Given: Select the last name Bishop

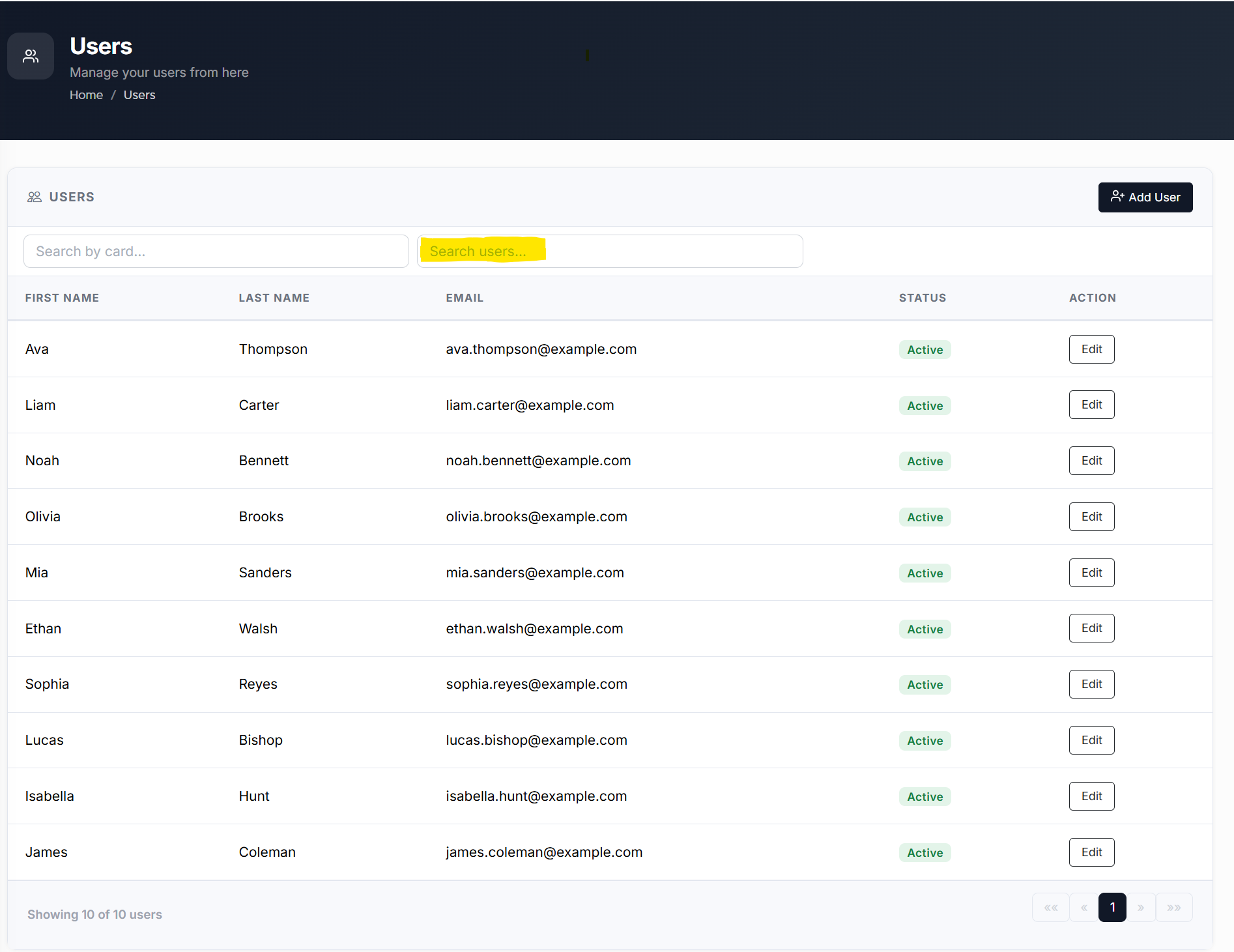Looking at the screenshot, I should (x=261, y=740).
